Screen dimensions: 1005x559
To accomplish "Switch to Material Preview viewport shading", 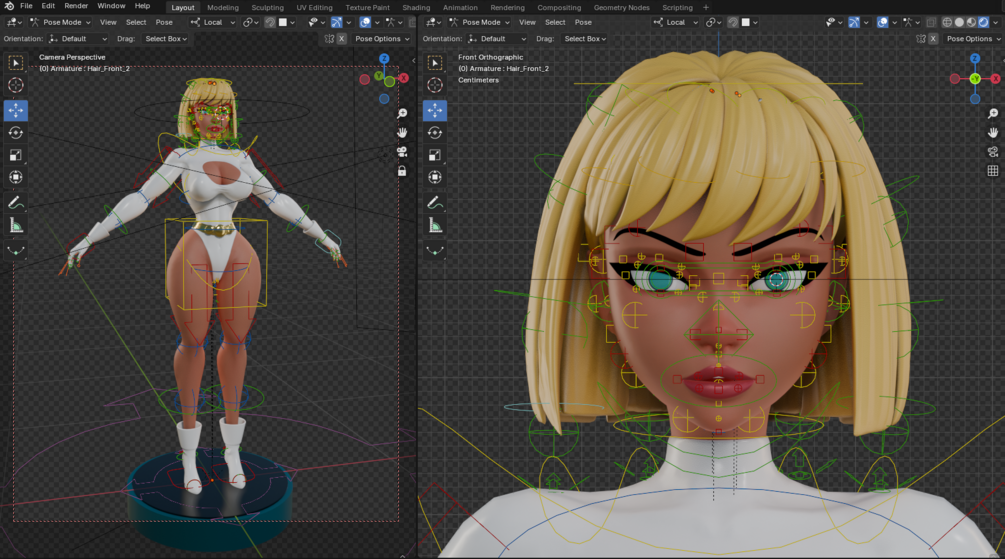I will pos(972,22).
